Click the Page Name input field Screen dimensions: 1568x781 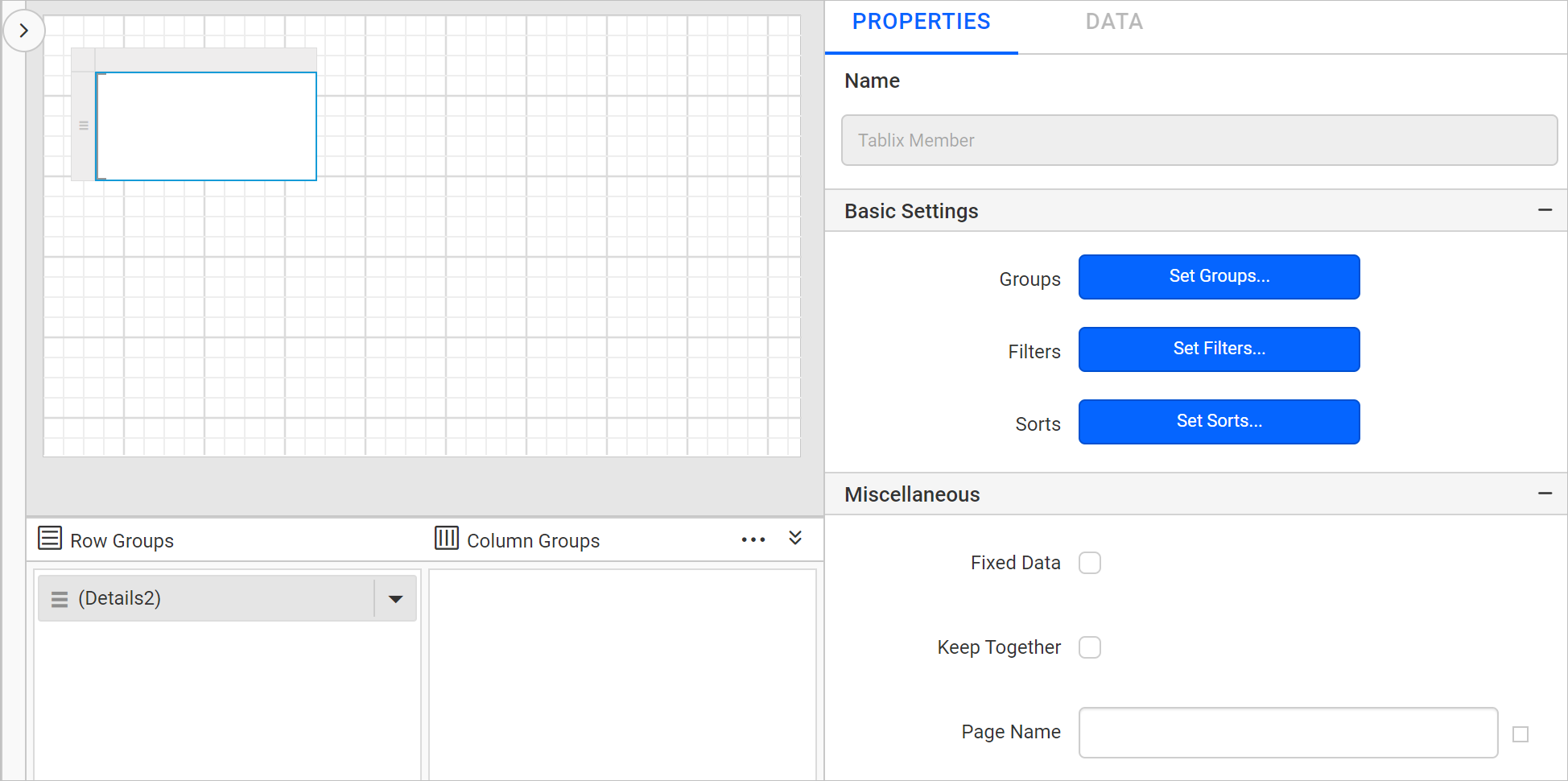1288,733
